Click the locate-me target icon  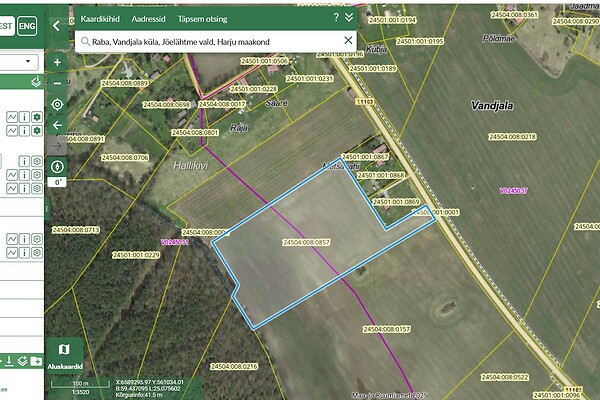(57, 104)
